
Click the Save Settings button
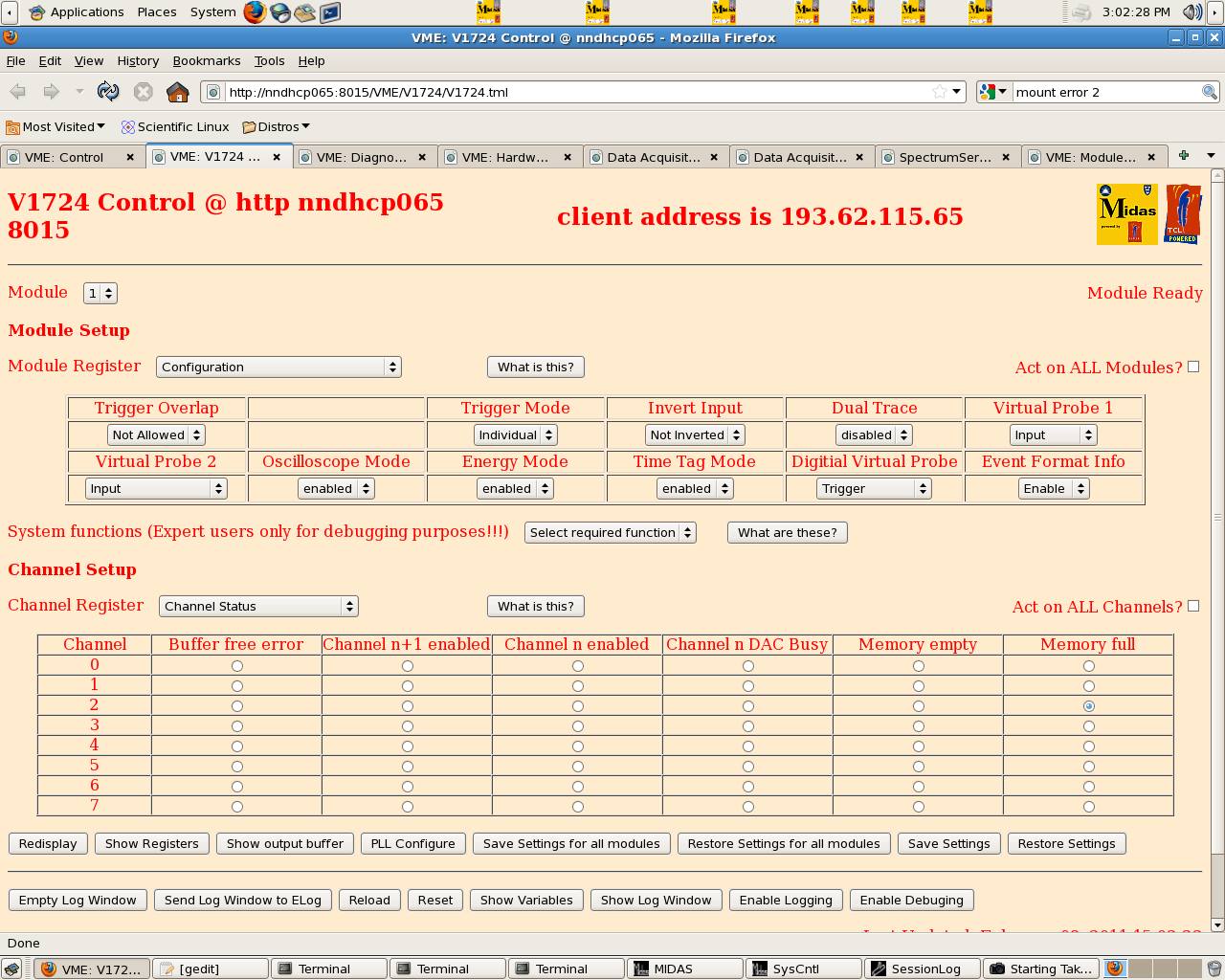(x=948, y=843)
